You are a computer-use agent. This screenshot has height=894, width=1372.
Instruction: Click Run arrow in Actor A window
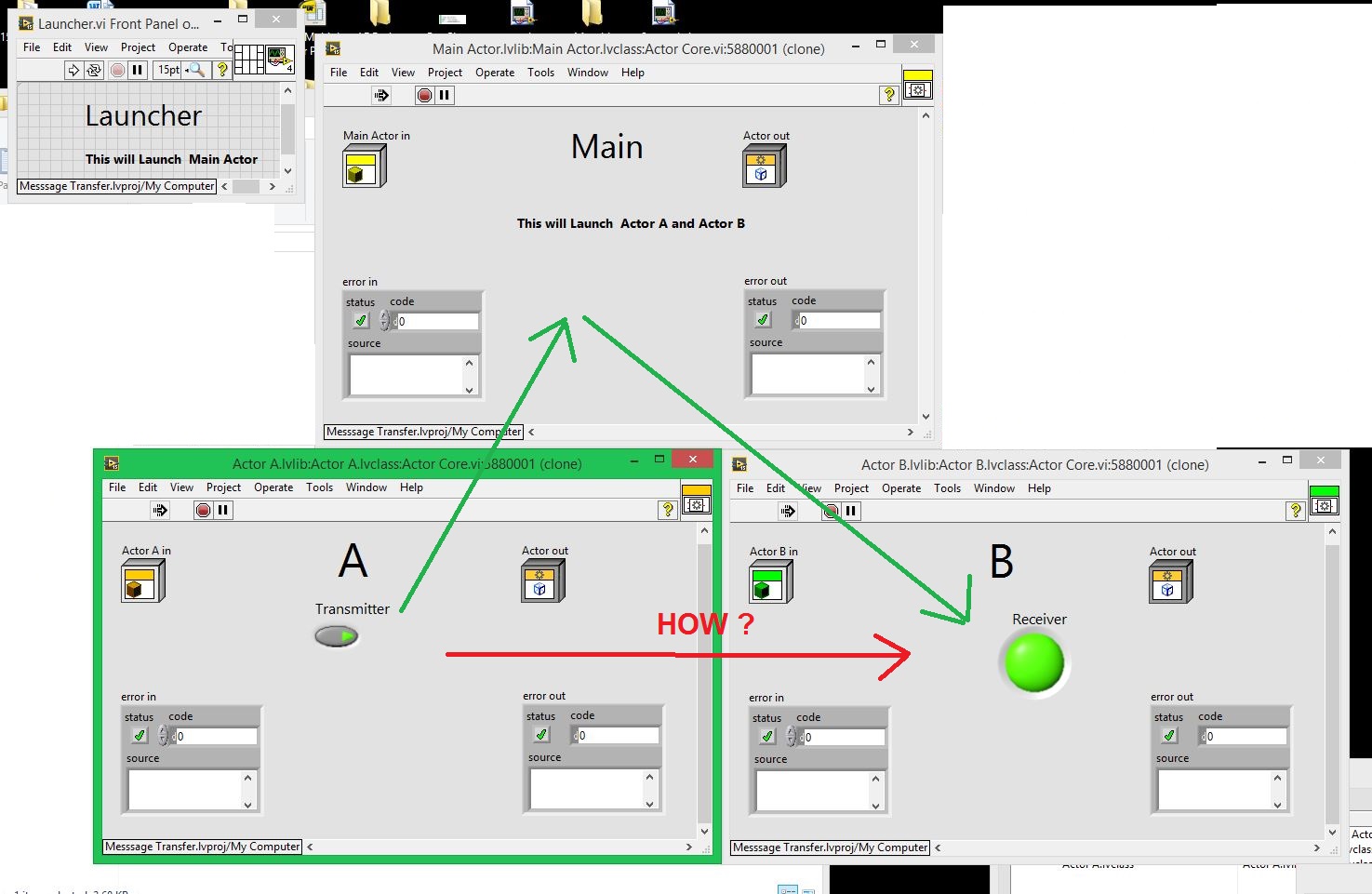[160, 510]
